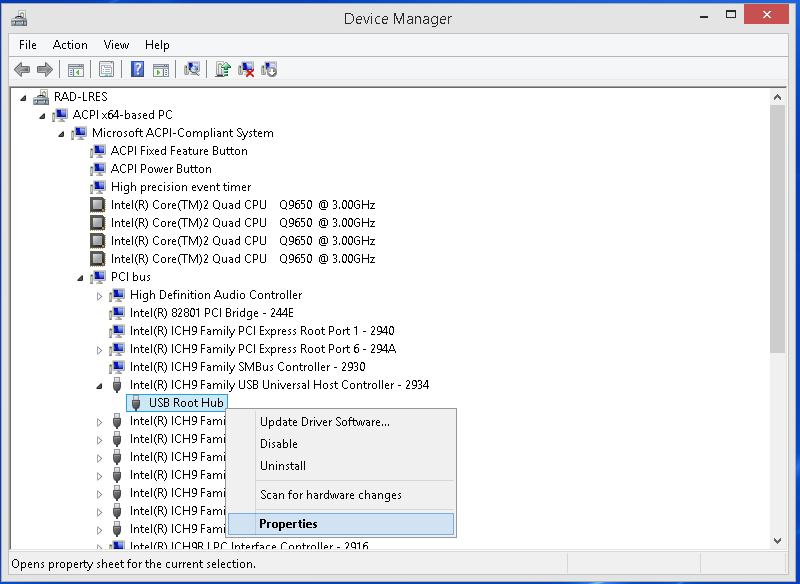Click the Uninstall toolbar icon with red X
800x584 pixels.
tap(246, 69)
